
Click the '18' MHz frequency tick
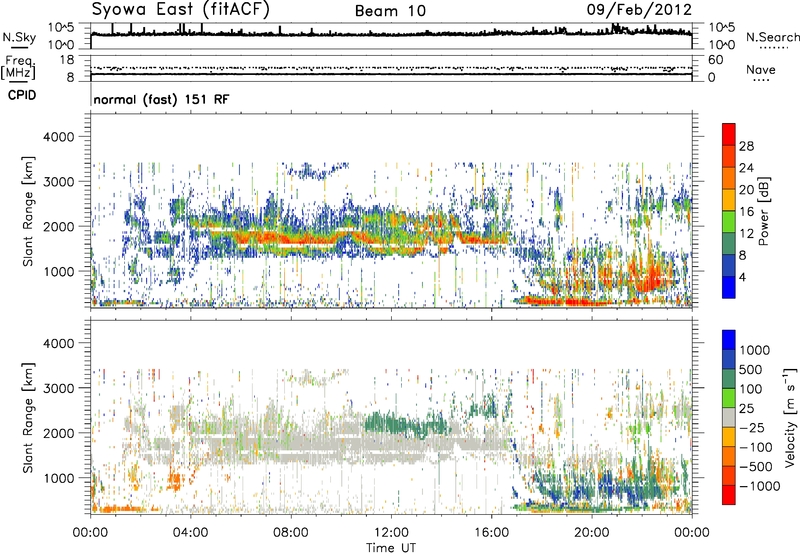click(x=66, y=60)
